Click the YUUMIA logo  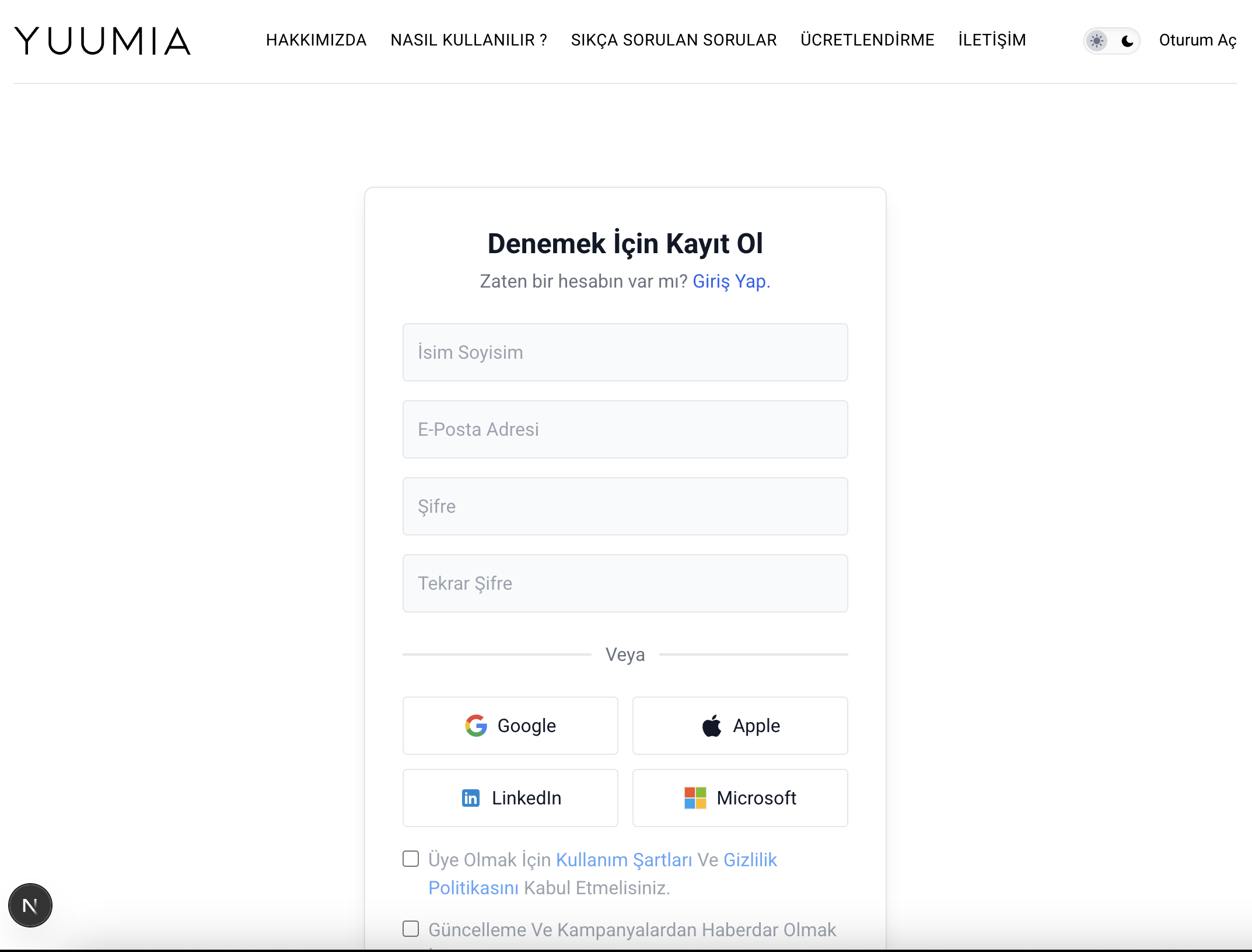103,40
